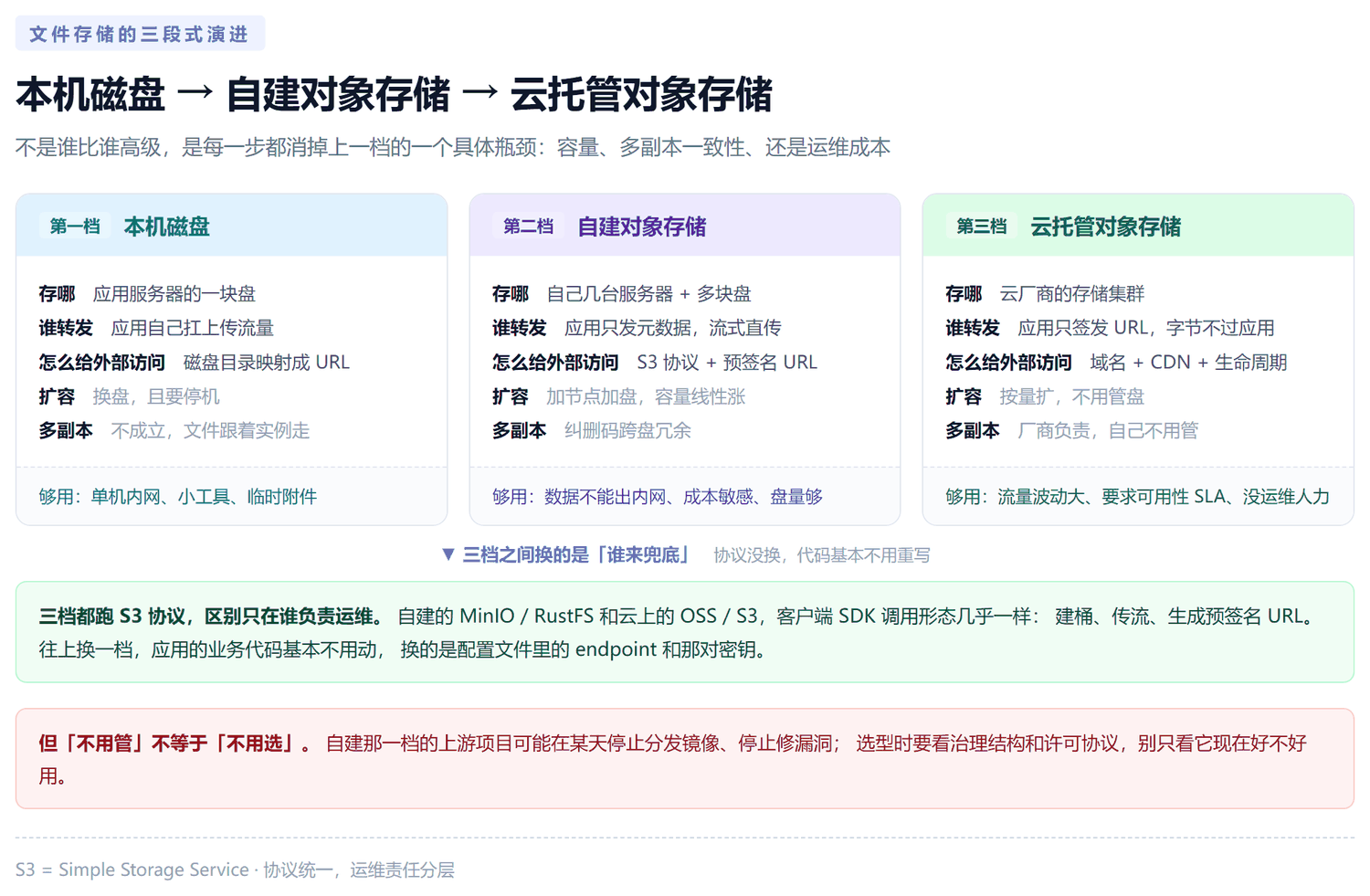Image resolution: width=1370 pixels, height=896 pixels.
Task: Click the caption '三档之间换的是「谁来兜底」'
Action: point(567,555)
